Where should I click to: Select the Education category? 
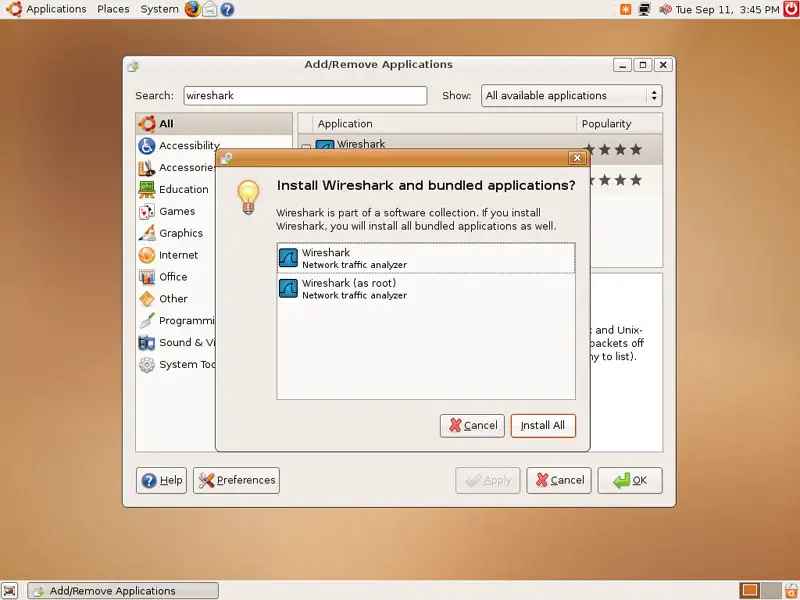click(177, 189)
